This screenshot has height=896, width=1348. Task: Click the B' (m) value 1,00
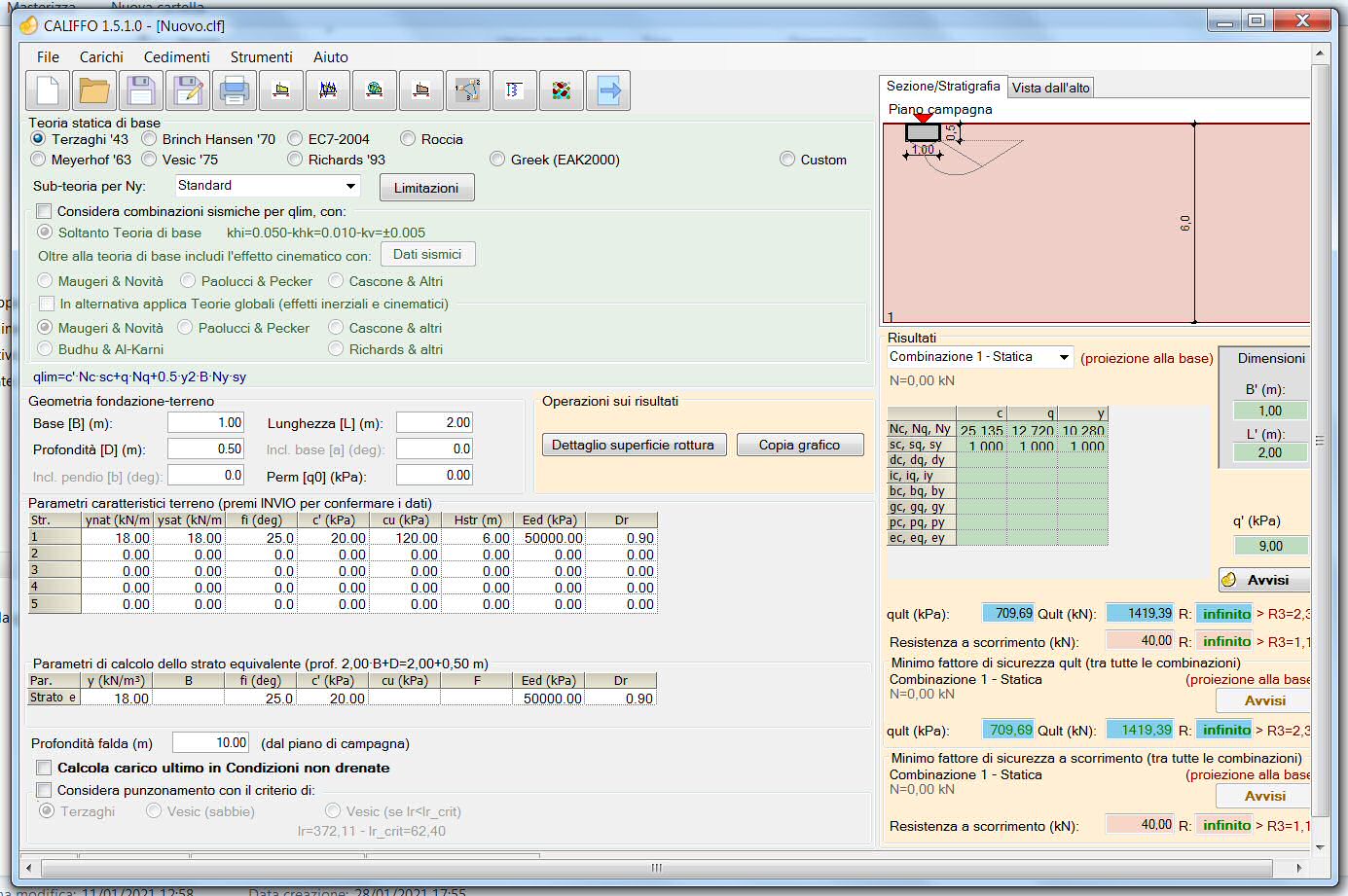tap(1270, 411)
